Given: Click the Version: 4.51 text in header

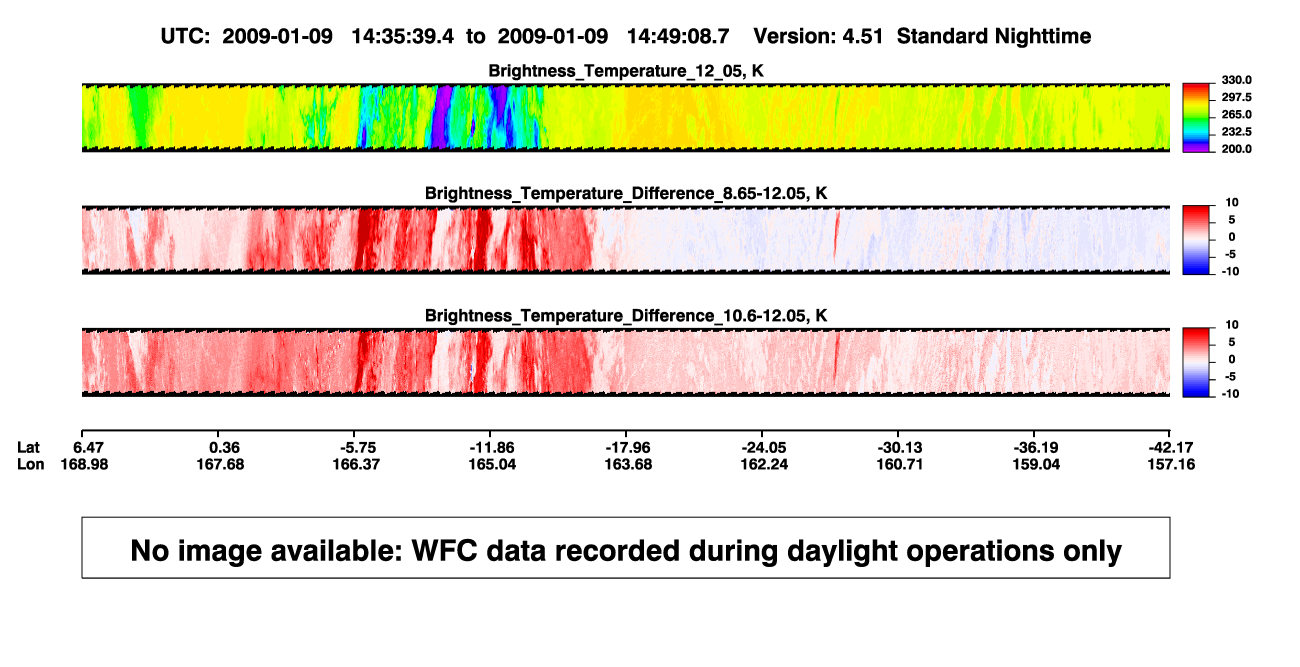Looking at the screenshot, I should point(820,36).
